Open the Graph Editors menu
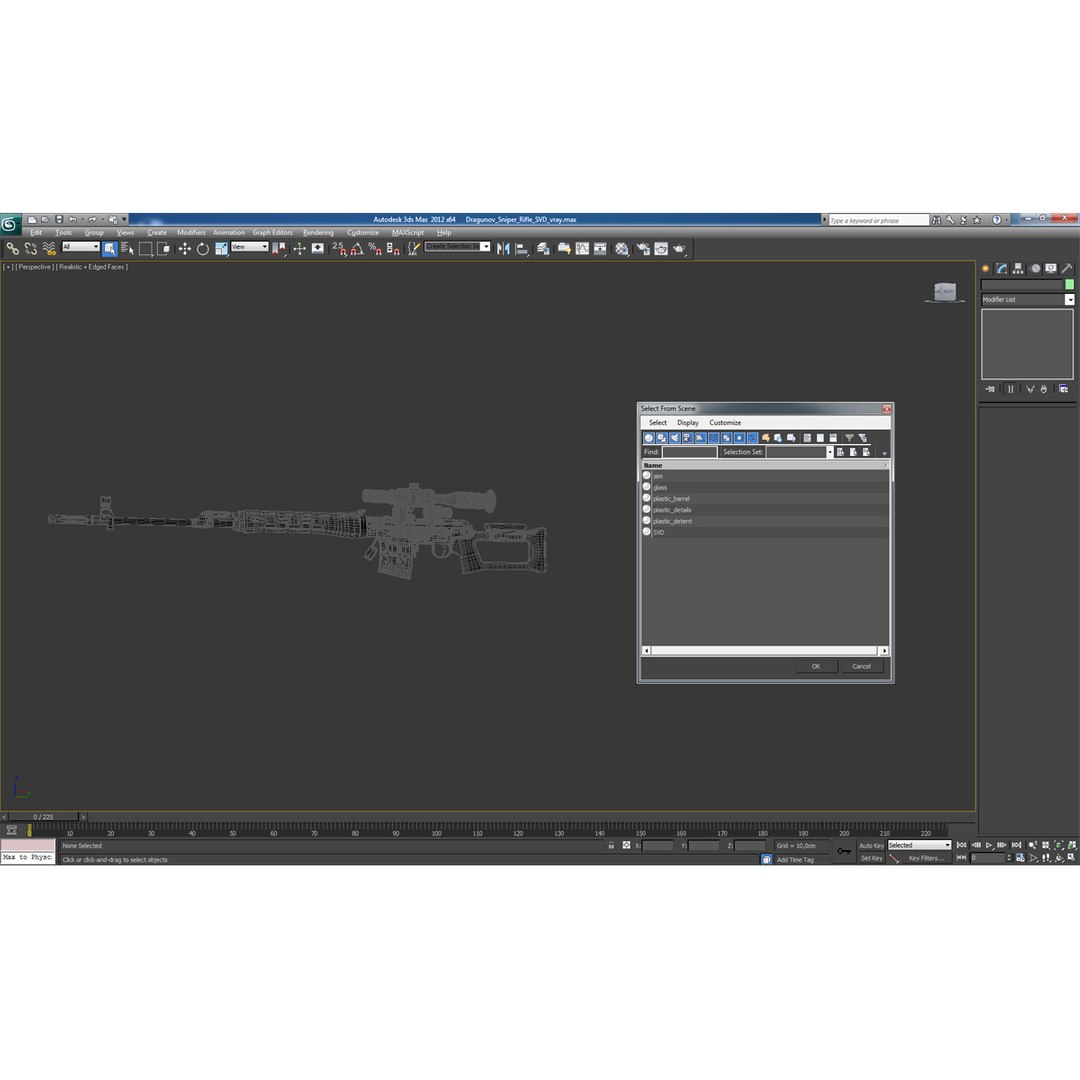 click(272, 233)
